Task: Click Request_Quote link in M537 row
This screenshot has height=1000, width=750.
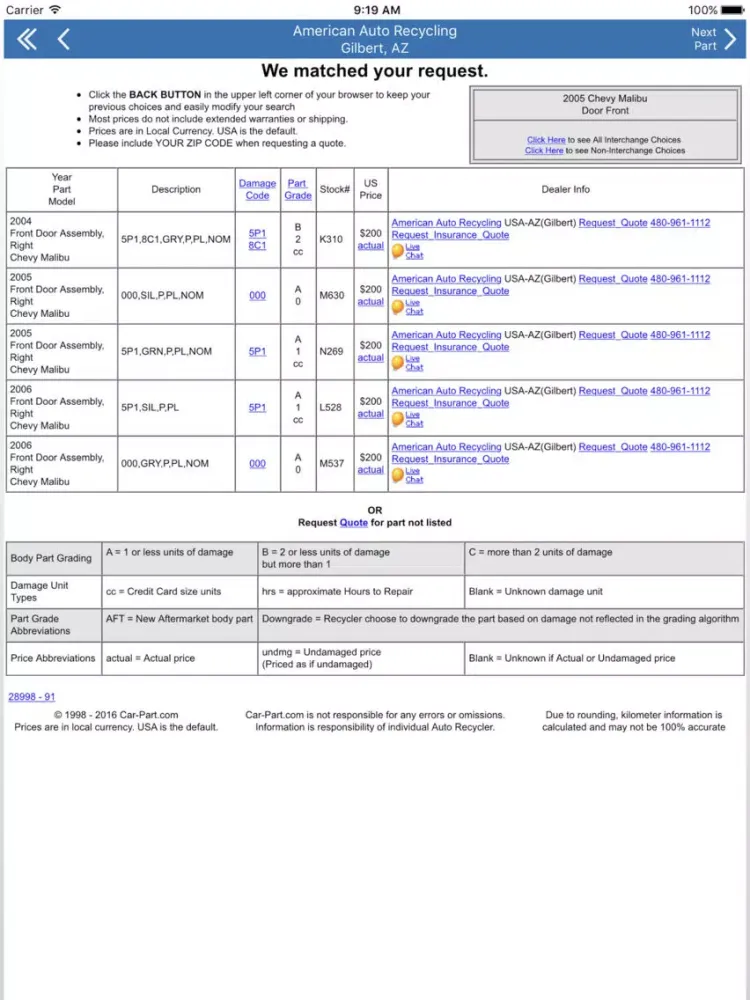Action: (613, 447)
